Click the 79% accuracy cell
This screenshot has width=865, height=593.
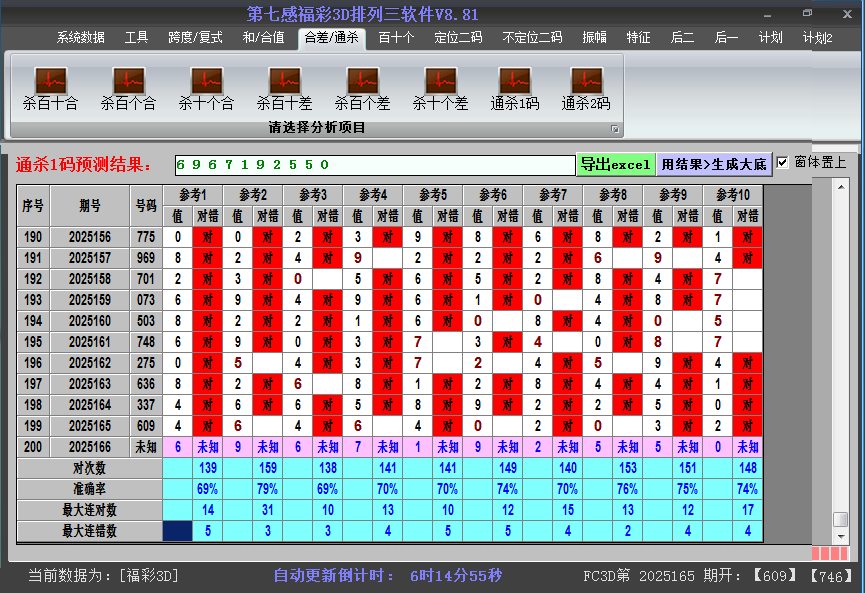[268, 489]
